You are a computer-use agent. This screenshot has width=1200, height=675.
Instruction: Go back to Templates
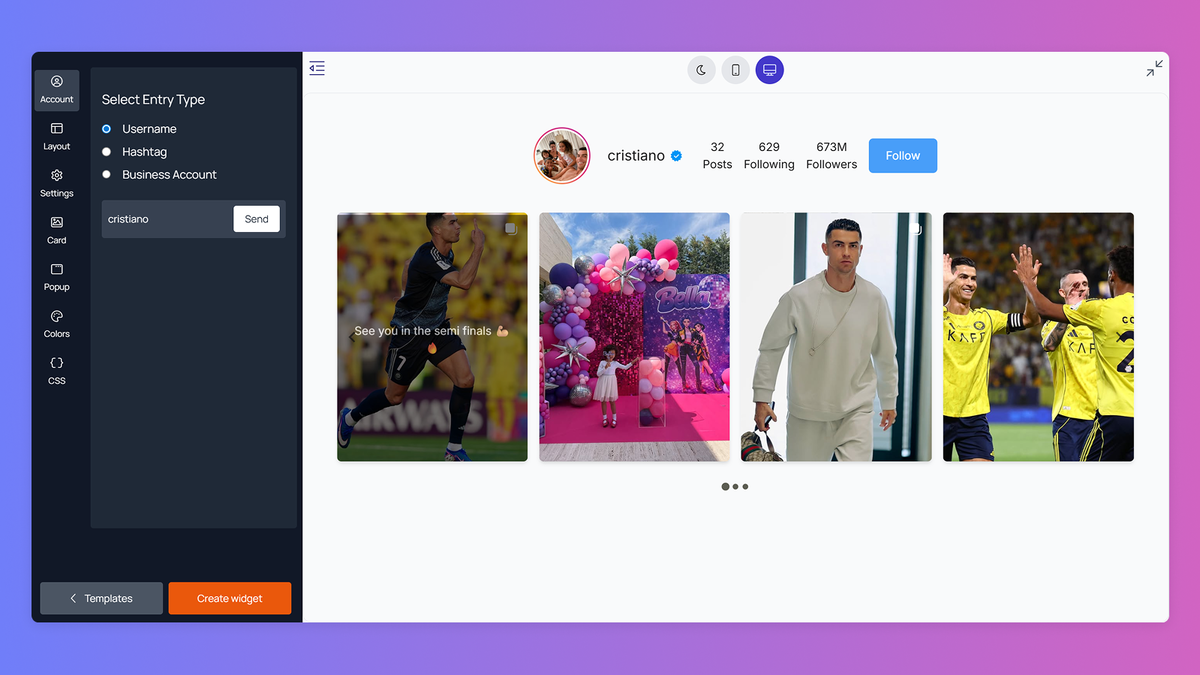101,598
